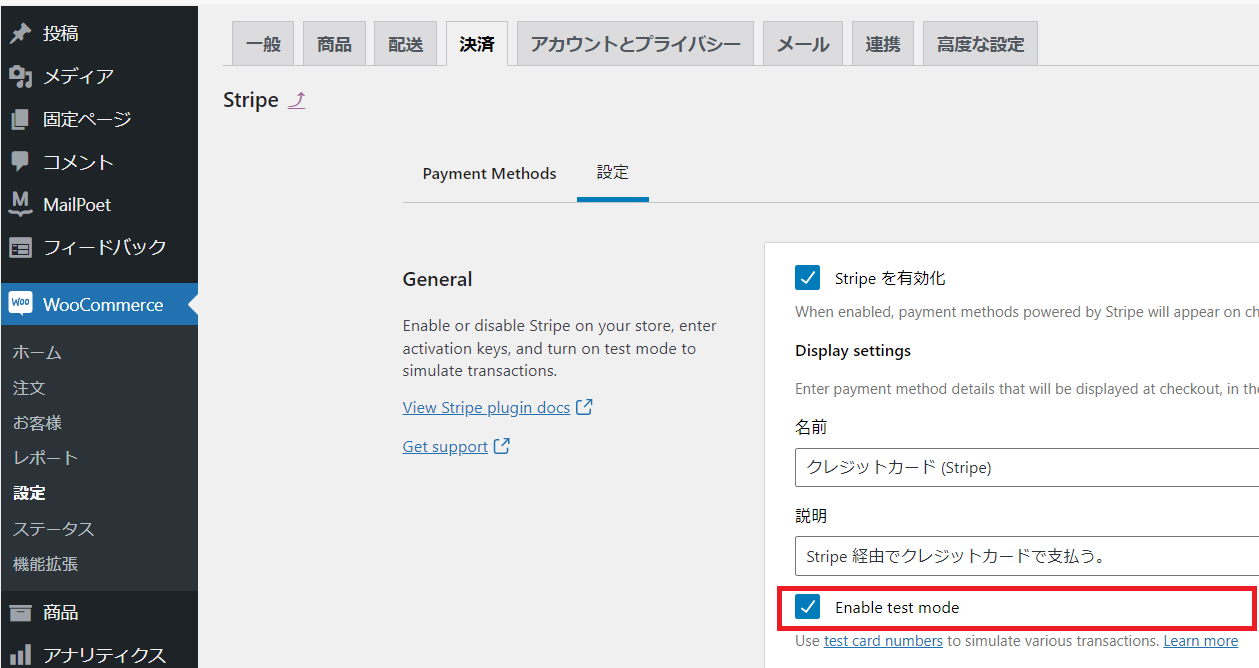Click the アナリティクス bar chart icon

(21, 655)
